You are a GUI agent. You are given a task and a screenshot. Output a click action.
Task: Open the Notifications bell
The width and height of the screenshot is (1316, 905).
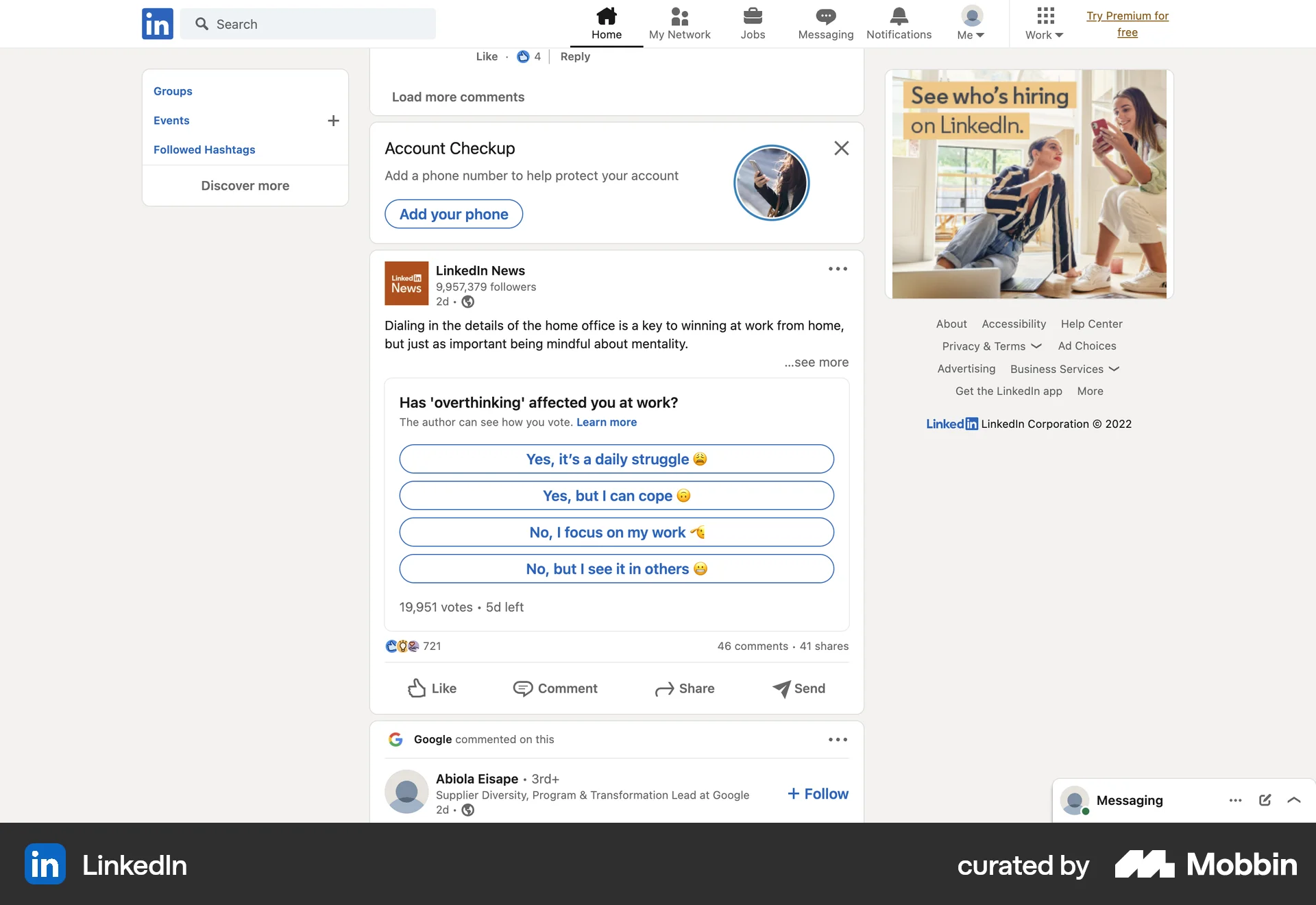pos(899,23)
